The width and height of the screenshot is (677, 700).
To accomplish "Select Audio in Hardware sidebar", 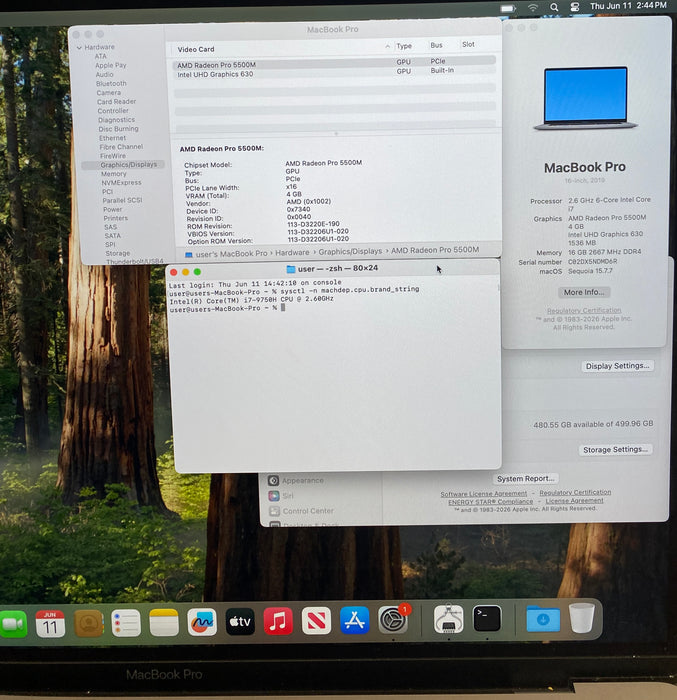I will pyautogui.click(x=104, y=75).
